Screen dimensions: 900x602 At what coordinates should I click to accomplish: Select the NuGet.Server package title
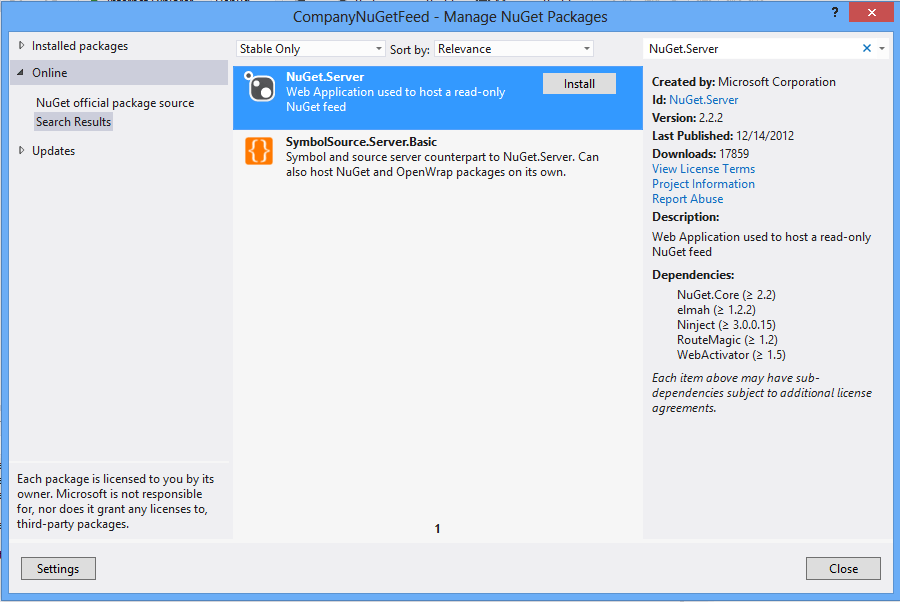pos(325,77)
